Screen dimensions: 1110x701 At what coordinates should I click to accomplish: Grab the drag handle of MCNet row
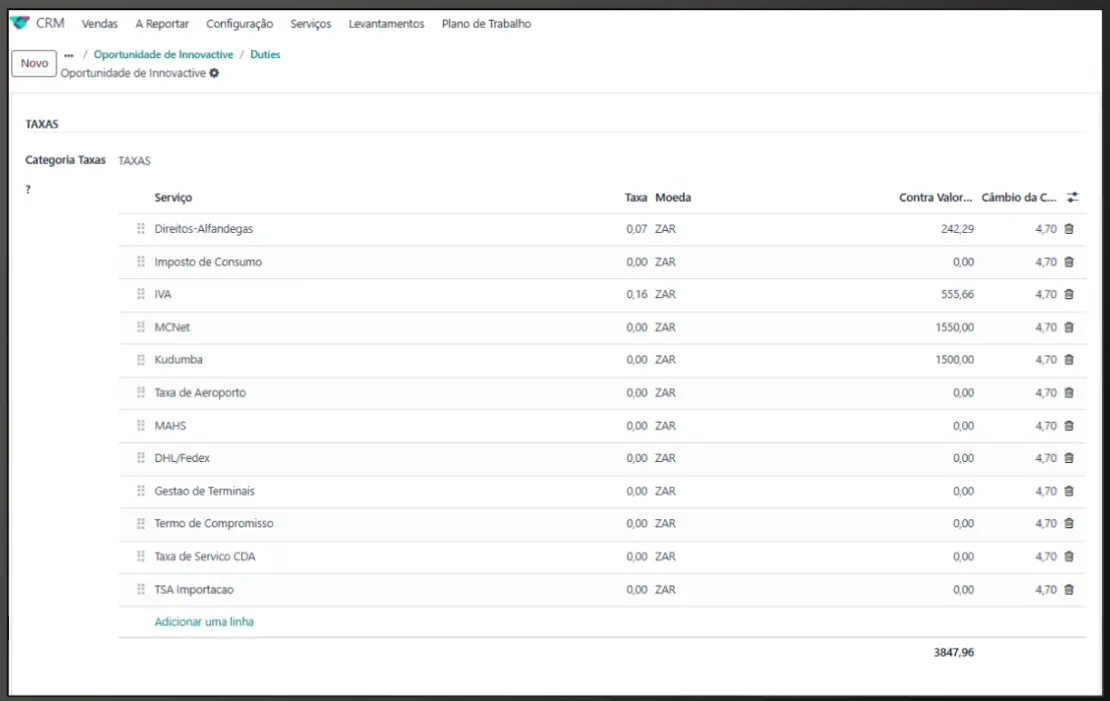[141, 327]
